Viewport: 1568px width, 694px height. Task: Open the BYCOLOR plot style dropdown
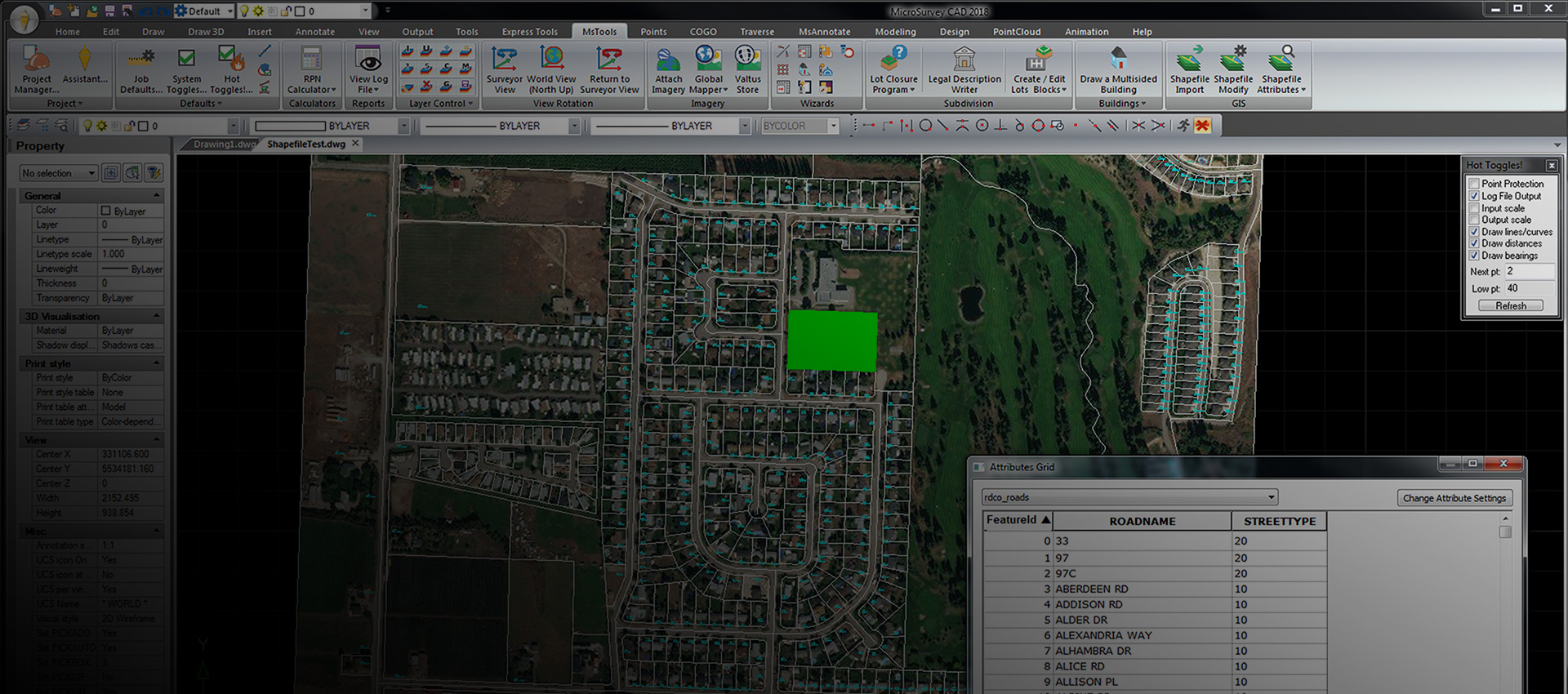click(833, 126)
